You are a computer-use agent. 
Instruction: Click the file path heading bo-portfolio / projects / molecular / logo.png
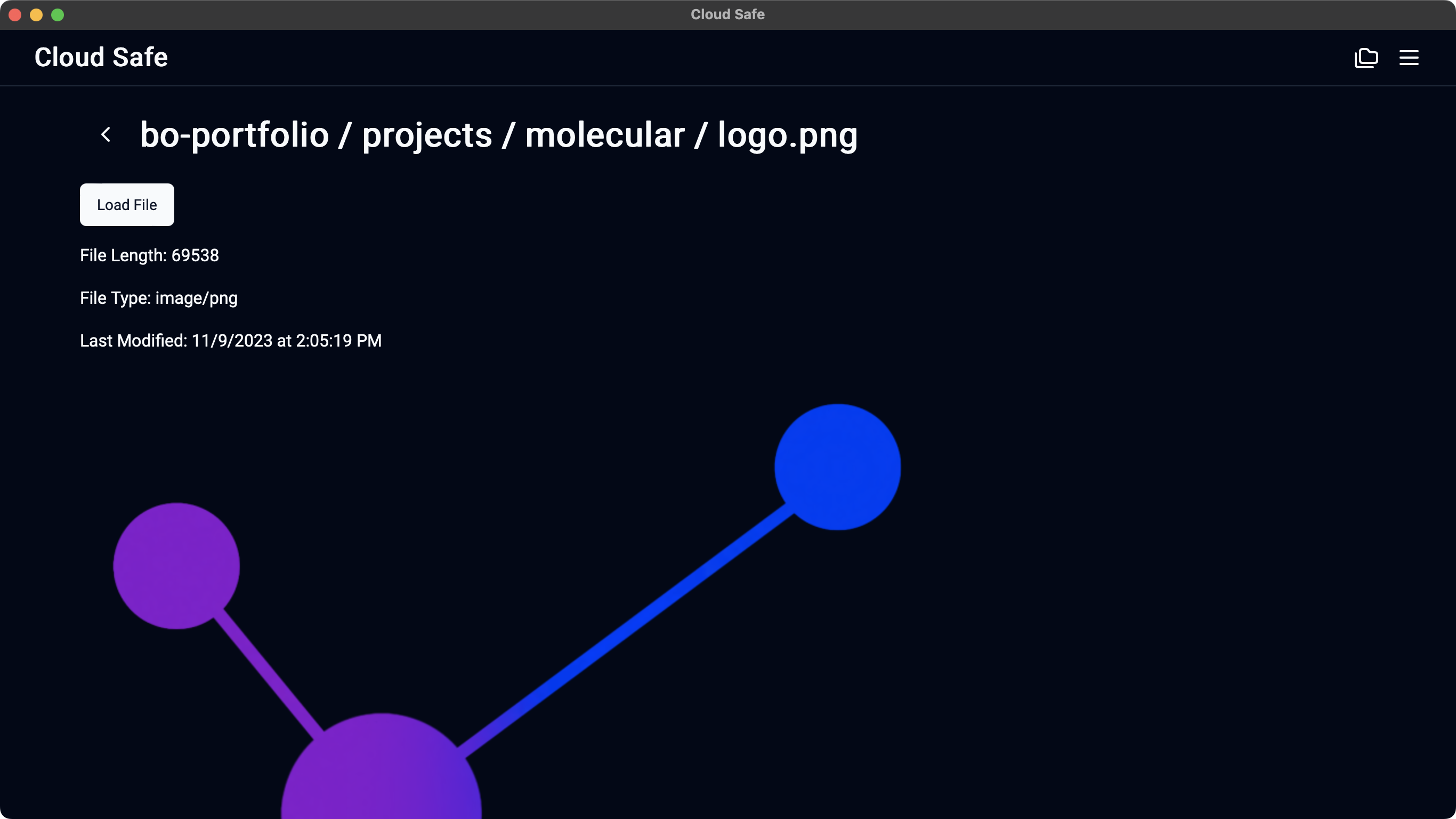(498, 136)
